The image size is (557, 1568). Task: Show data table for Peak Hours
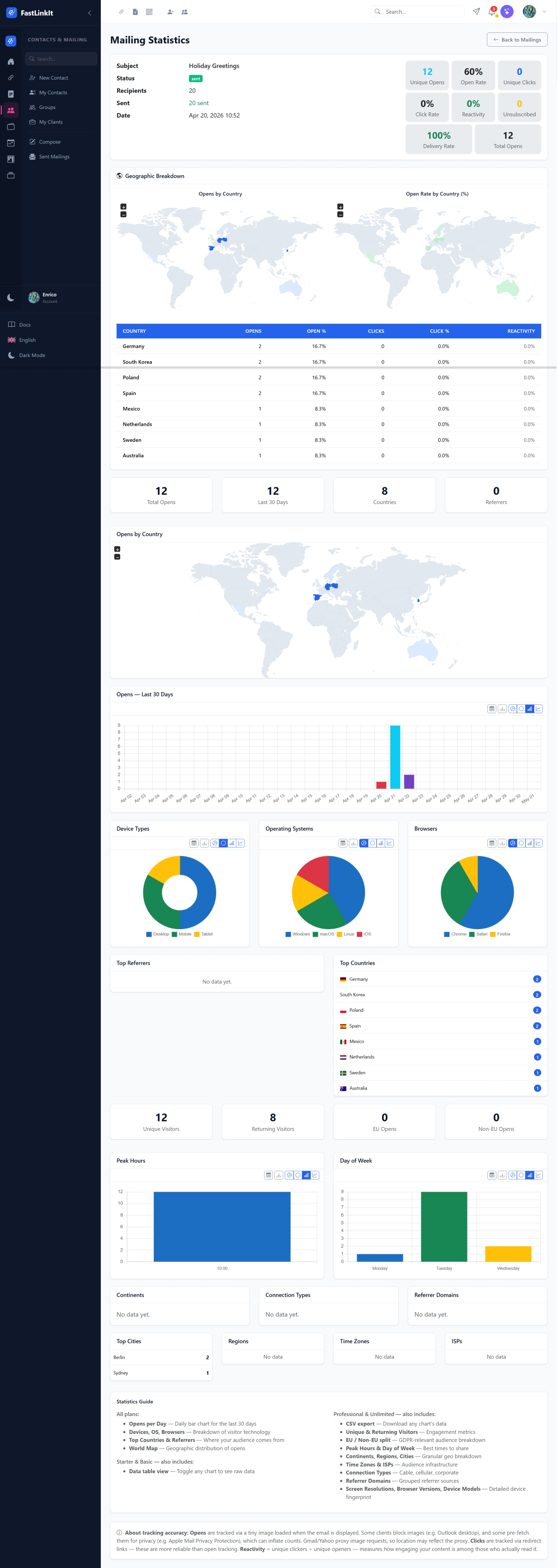[x=268, y=1175]
